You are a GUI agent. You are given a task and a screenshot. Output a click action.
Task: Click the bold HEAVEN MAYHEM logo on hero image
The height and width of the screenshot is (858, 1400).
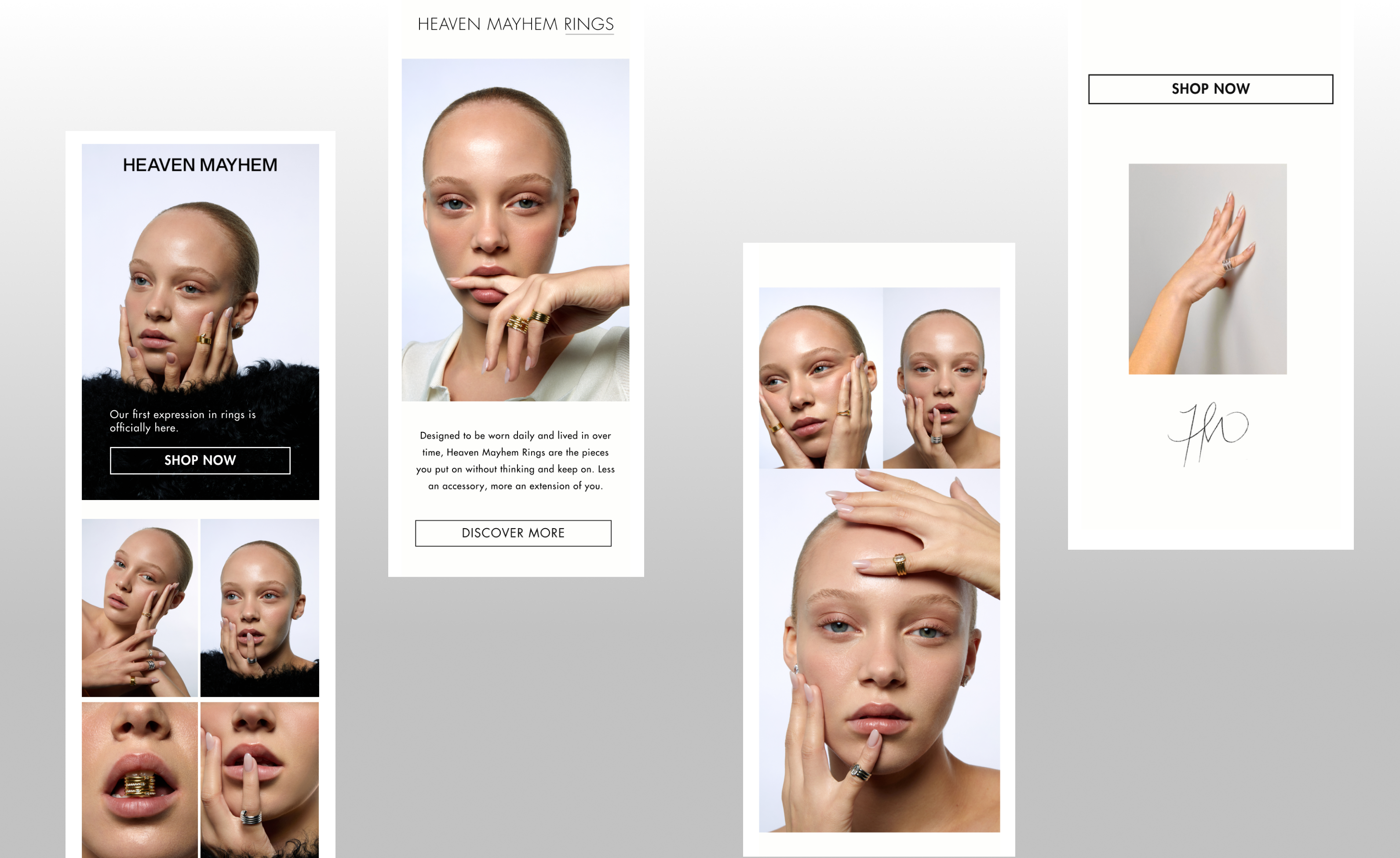tap(200, 165)
